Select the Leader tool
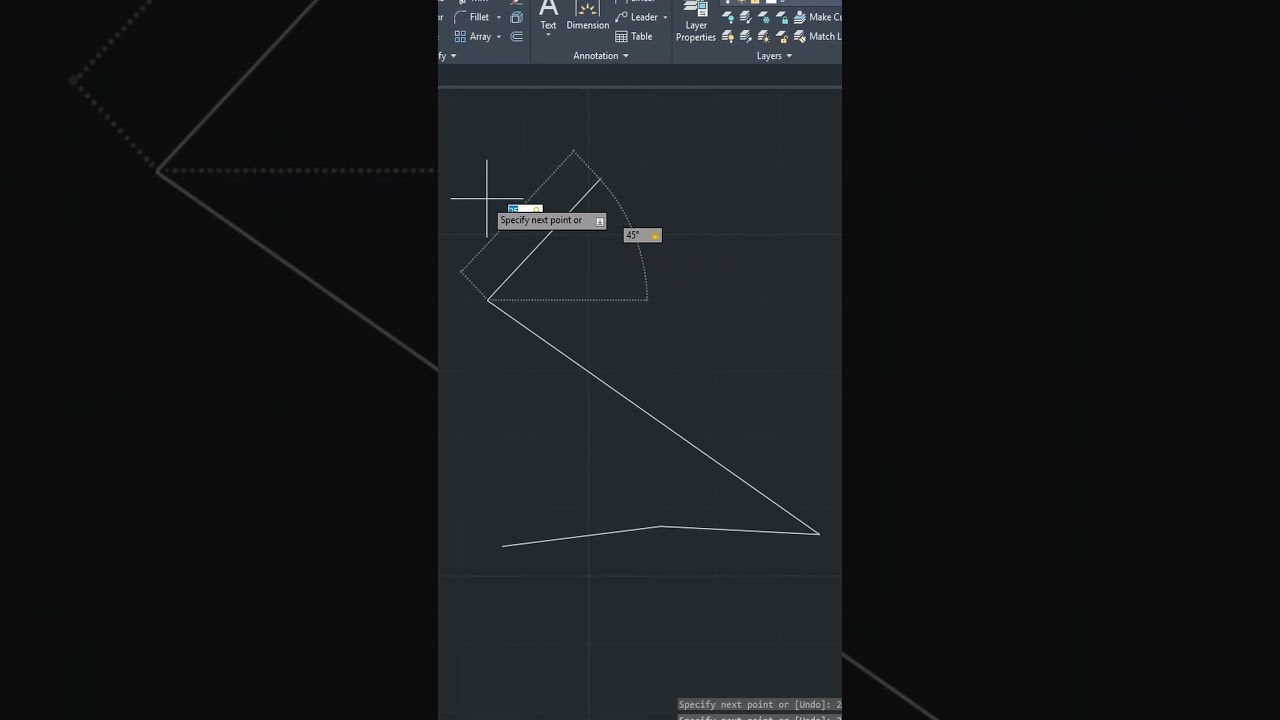 637,17
